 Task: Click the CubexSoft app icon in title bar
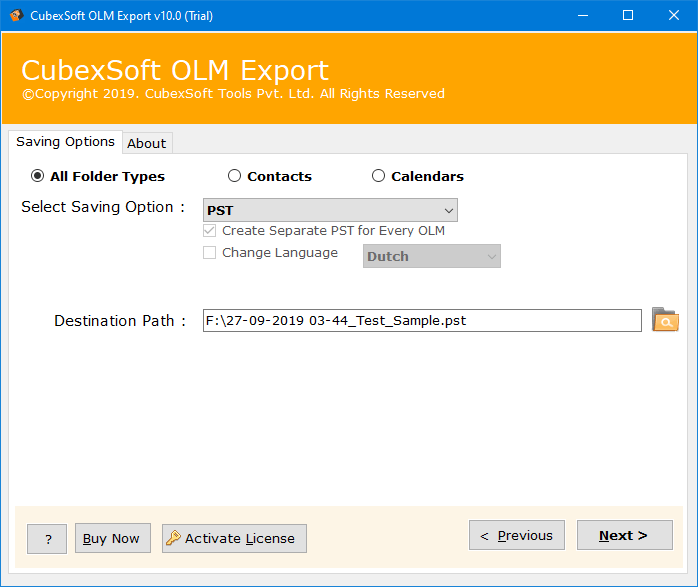pos(16,15)
